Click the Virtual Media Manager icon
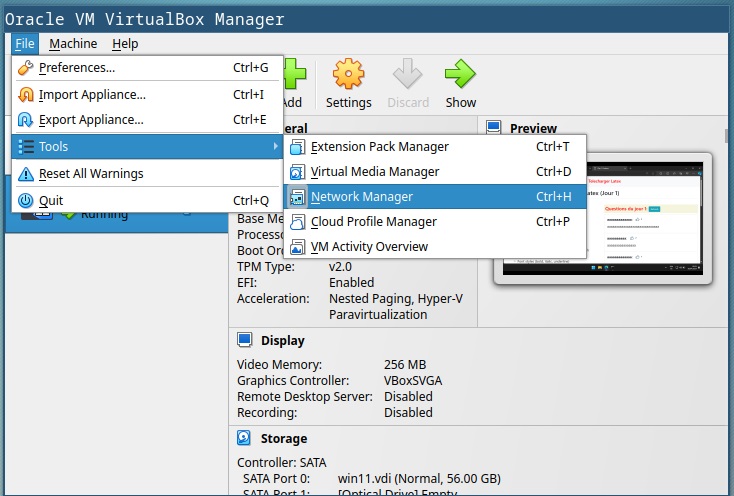The width and height of the screenshot is (734, 496). tap(297, 172)
